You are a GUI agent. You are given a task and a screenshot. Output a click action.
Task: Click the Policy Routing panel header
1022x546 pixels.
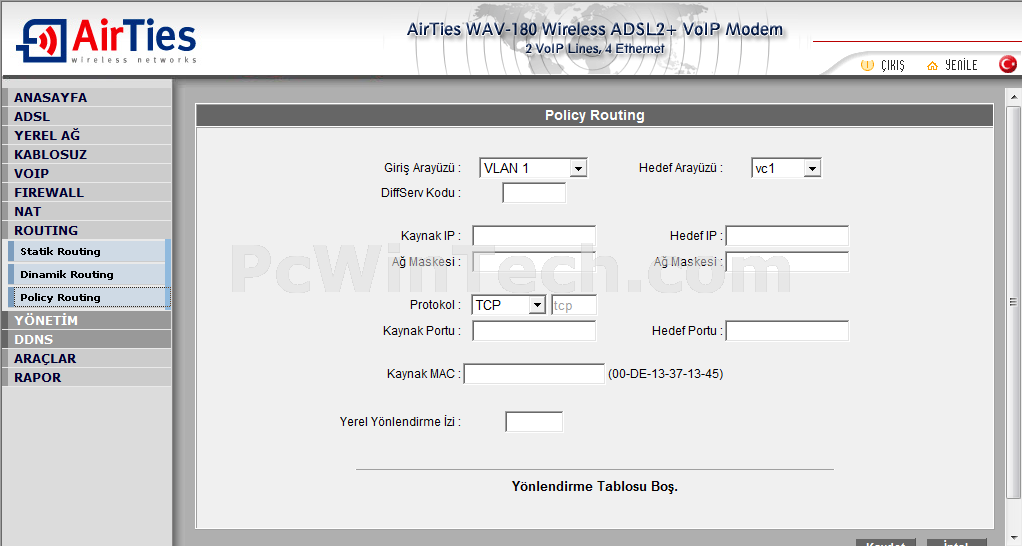coord(594,115)
